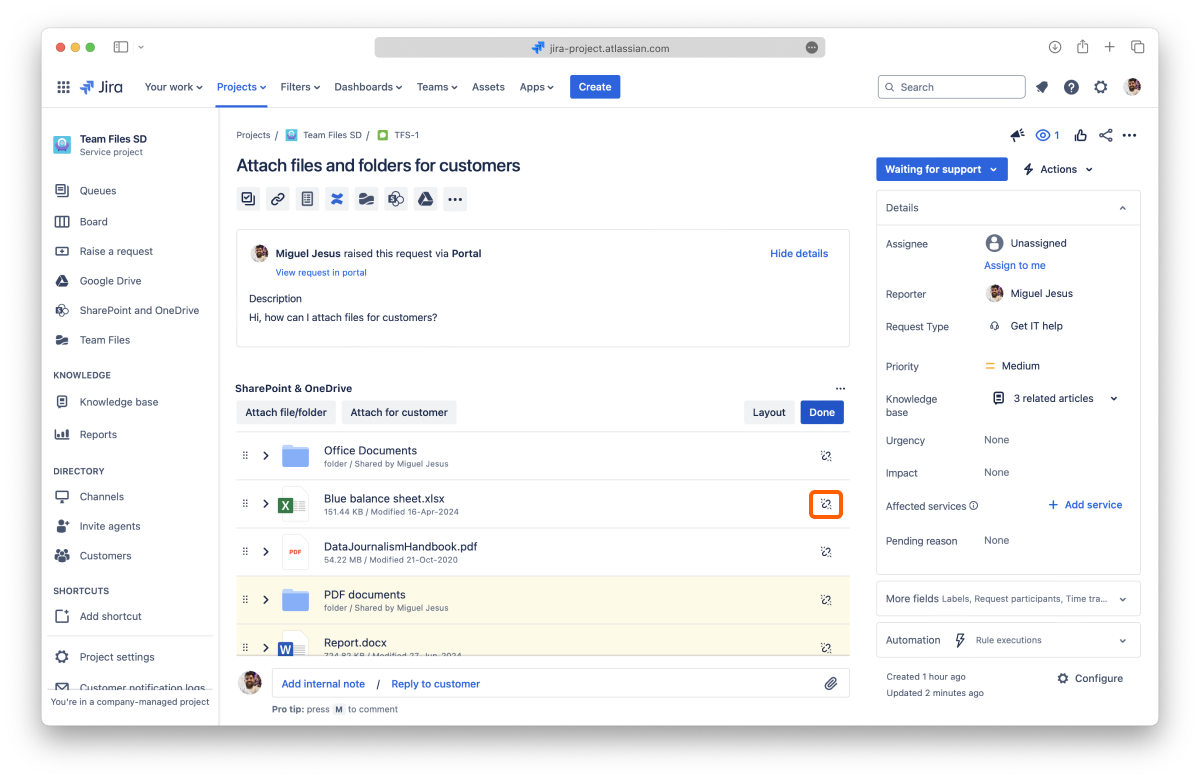This screenshot has height=781, width=1200.
Task: Toggle the watch eye icon
Action: pos(1047,136)
